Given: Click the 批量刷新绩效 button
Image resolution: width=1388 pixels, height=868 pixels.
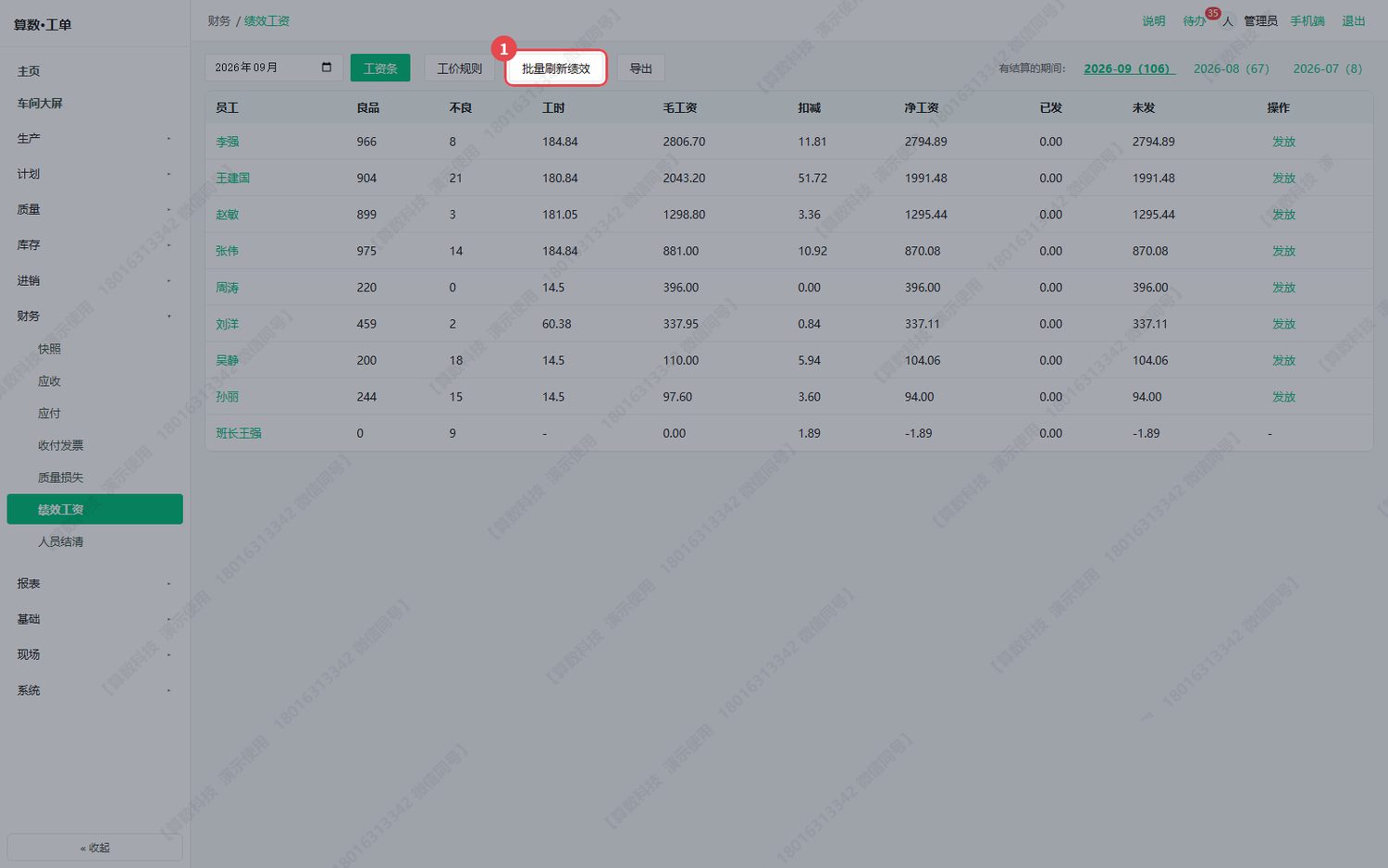Looking at the screenshot, I should pos(556,68).
